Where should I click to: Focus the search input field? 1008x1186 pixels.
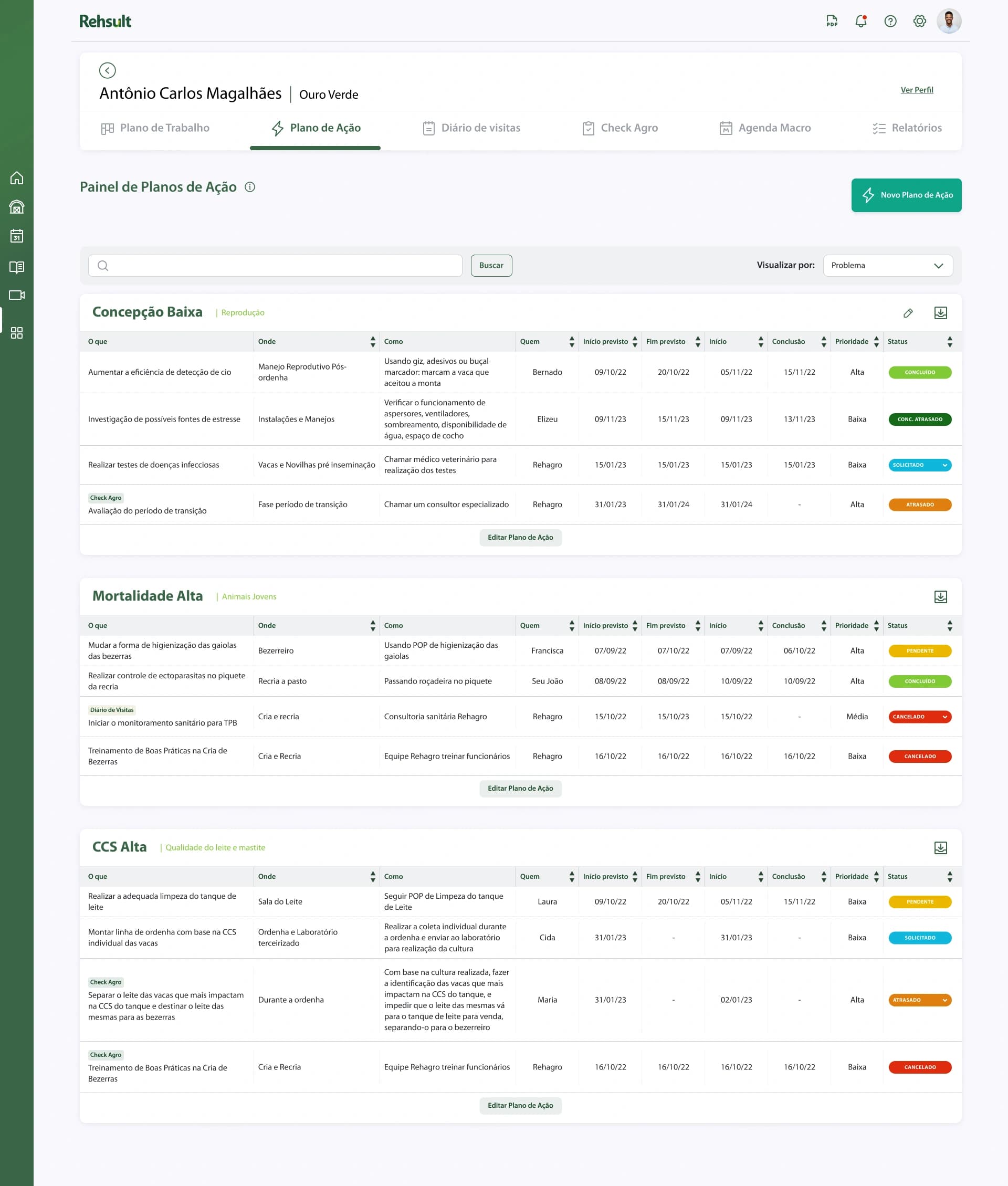pos(275,266)
